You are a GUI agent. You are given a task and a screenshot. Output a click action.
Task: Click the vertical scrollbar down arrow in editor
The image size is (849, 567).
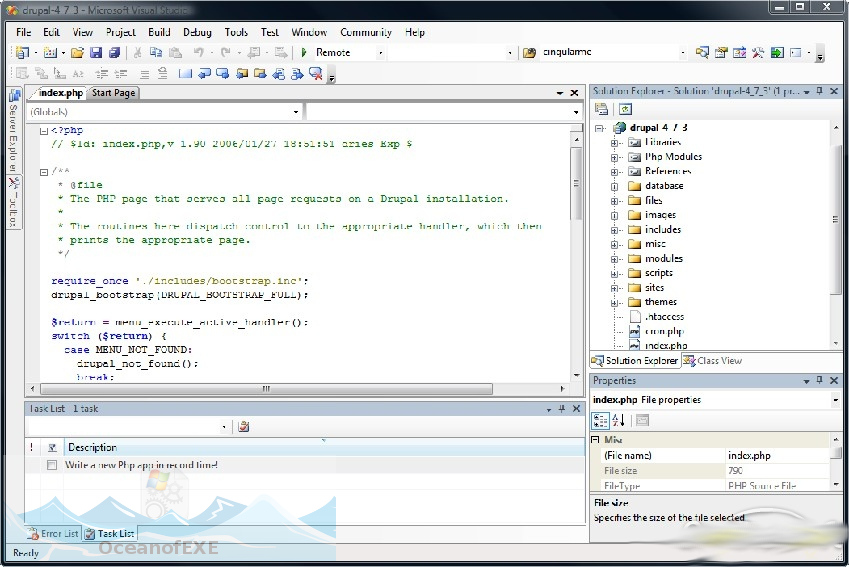point(576,375)
